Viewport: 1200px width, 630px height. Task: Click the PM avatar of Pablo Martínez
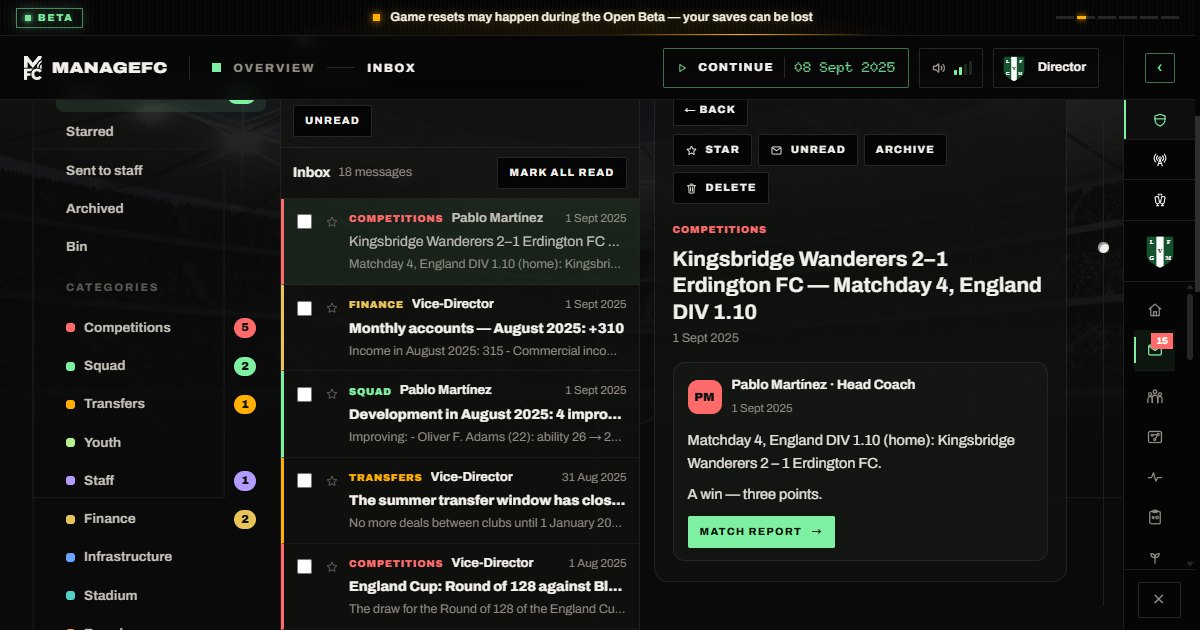pyautogui.click(x=705, y=397)
